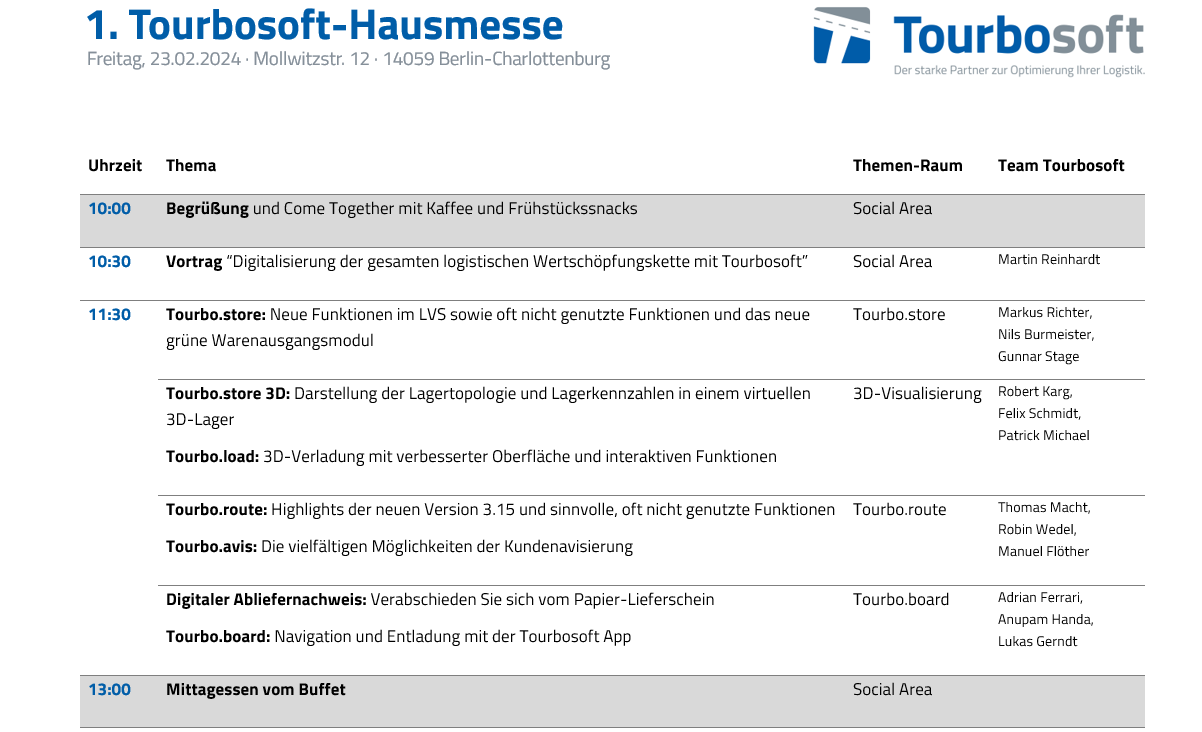The image size is (1202, 732).
Task: Select the "Themen-Raum" column header
Action: click(x=907, y=166)
